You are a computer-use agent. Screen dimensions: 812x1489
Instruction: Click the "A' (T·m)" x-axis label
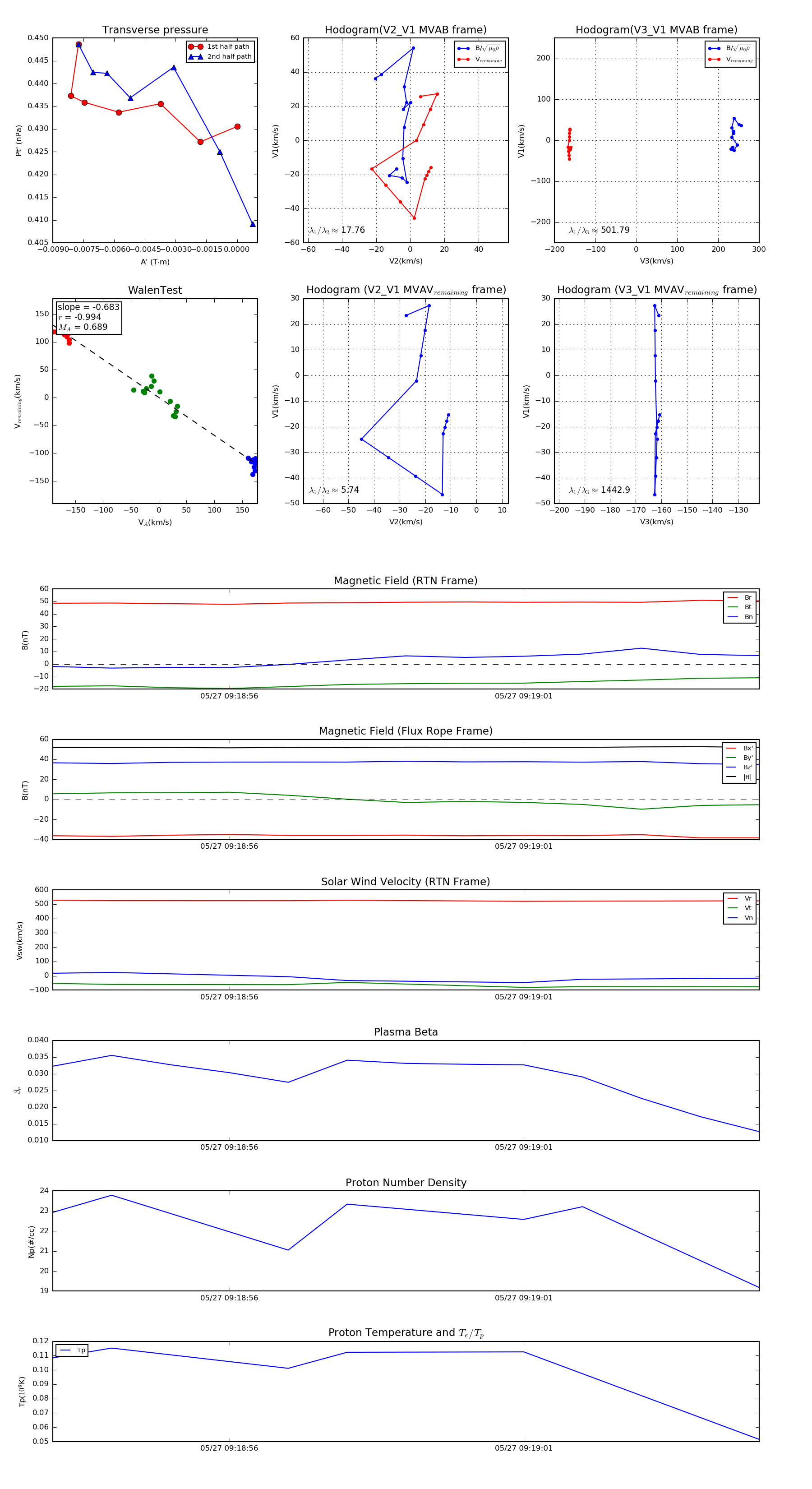coord(155,262)
